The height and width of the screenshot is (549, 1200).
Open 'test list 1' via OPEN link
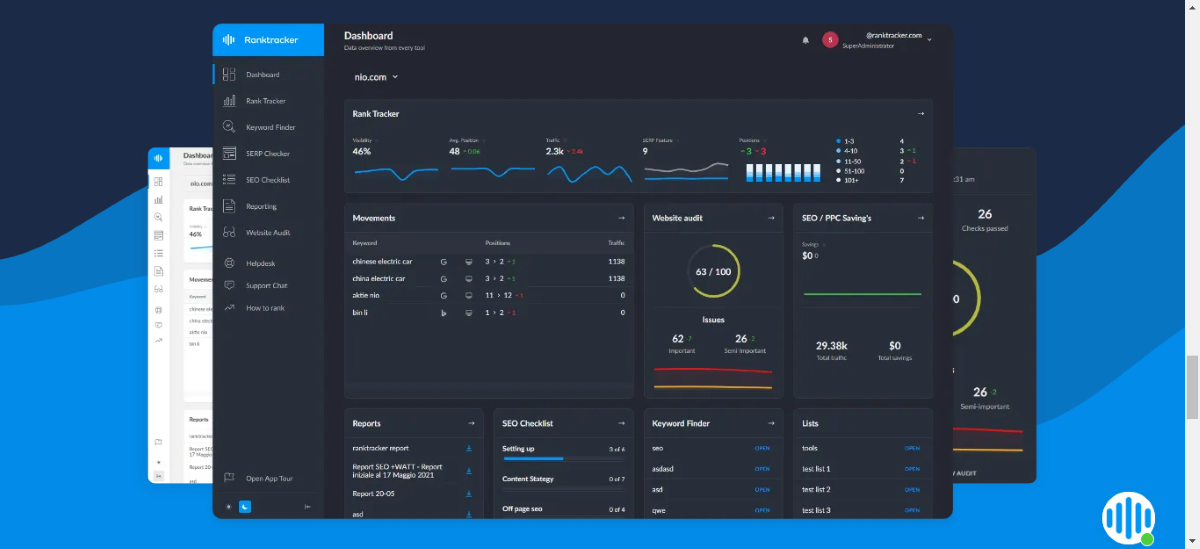tap(912, 469)
